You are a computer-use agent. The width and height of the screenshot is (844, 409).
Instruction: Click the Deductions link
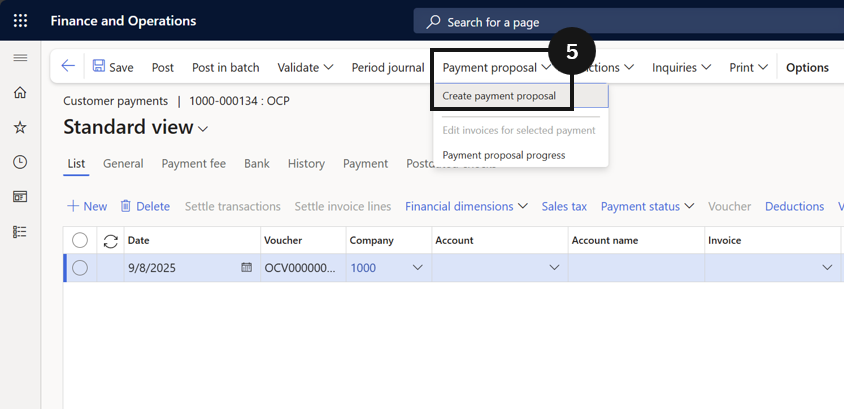click(794, 207)
